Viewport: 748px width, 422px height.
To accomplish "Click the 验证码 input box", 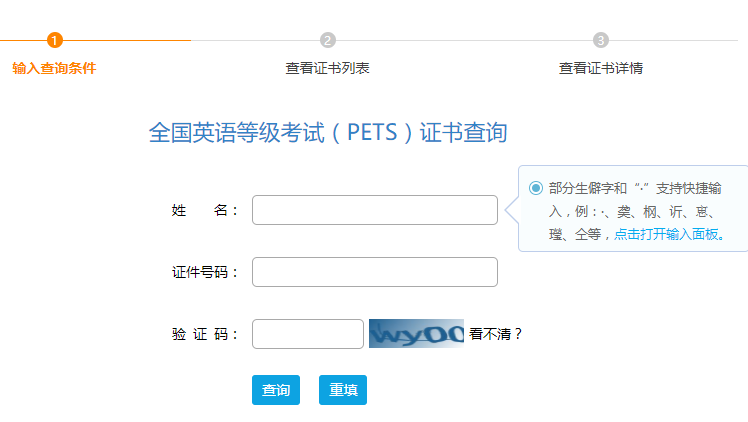I will coord(308,334).
